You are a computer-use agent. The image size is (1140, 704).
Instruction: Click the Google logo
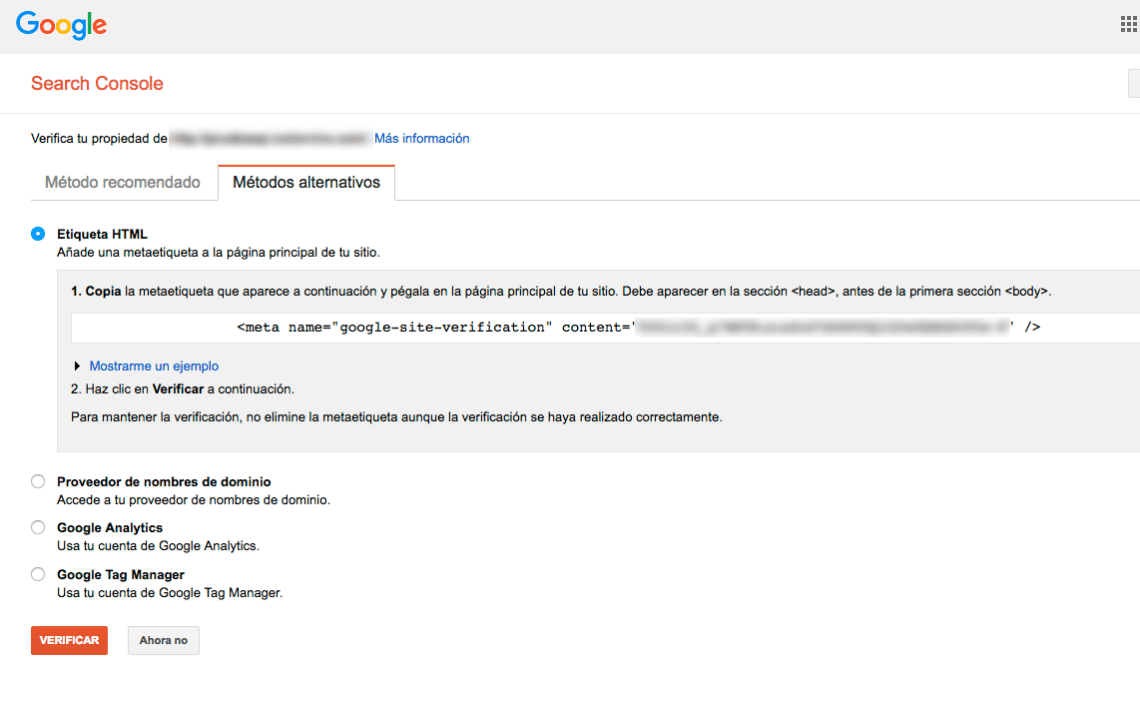(x=61, y=25)
